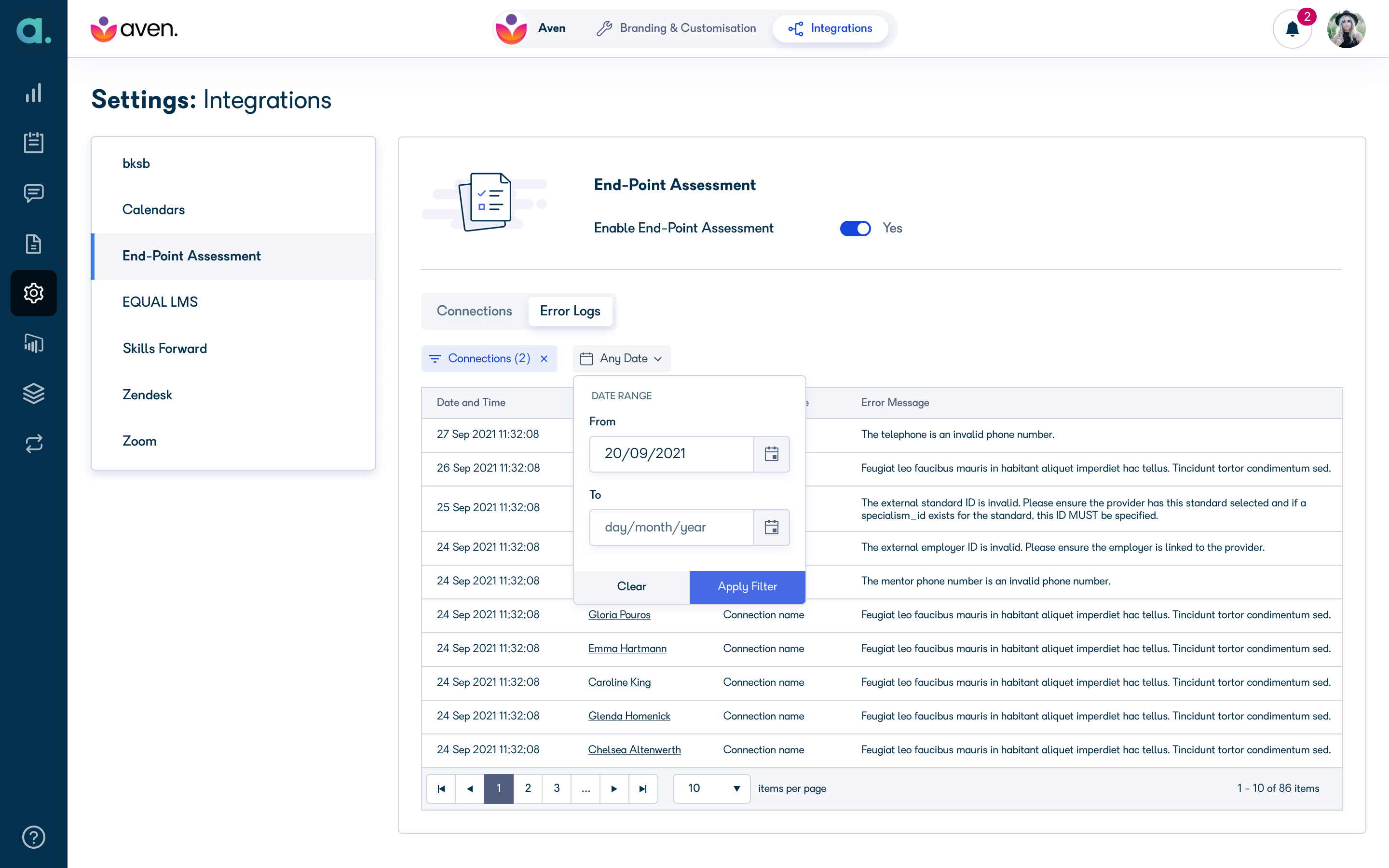
Task: Open the Chelsea Altenwerth link
Action: point(634,750)
